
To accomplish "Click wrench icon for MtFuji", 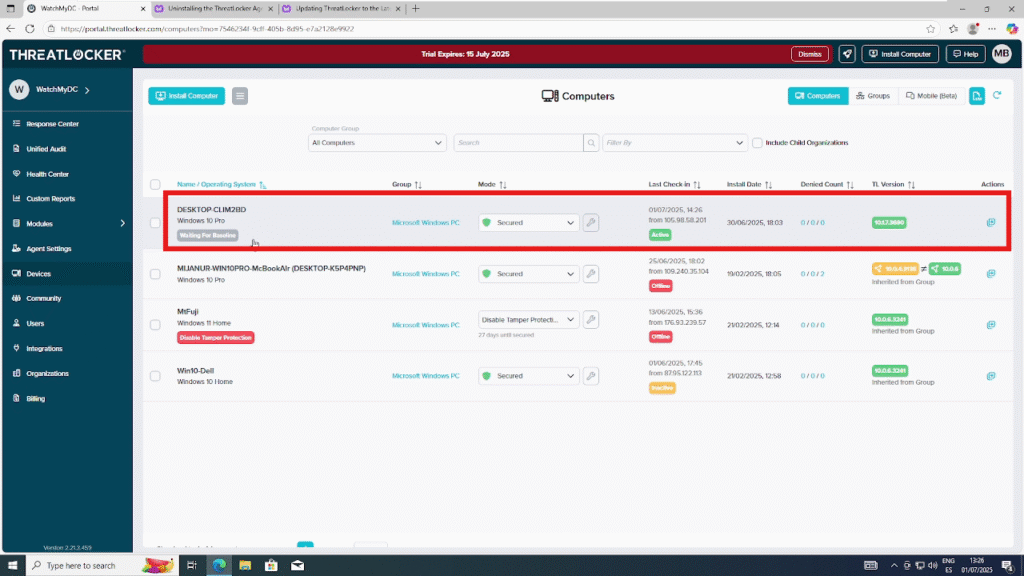I will [591, 320].
